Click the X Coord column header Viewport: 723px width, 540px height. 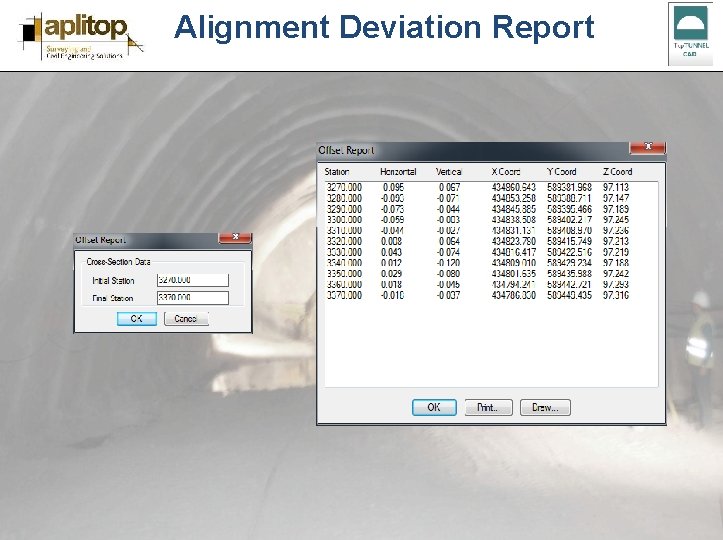pyautogui.click(x=506, y=172)
